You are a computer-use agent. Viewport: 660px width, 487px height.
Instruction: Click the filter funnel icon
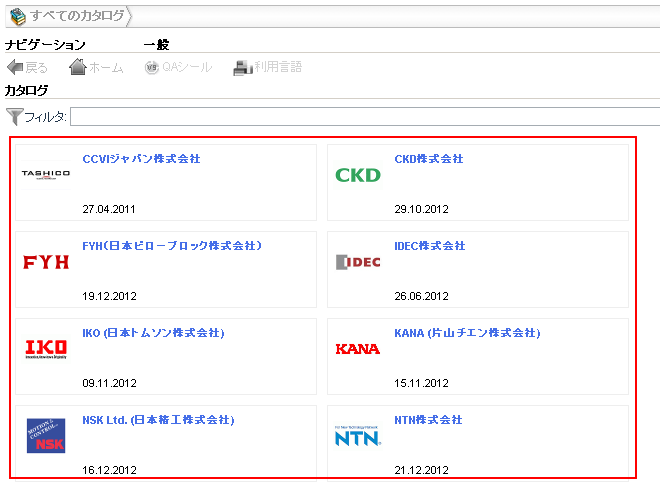click(x=14, y=117)
